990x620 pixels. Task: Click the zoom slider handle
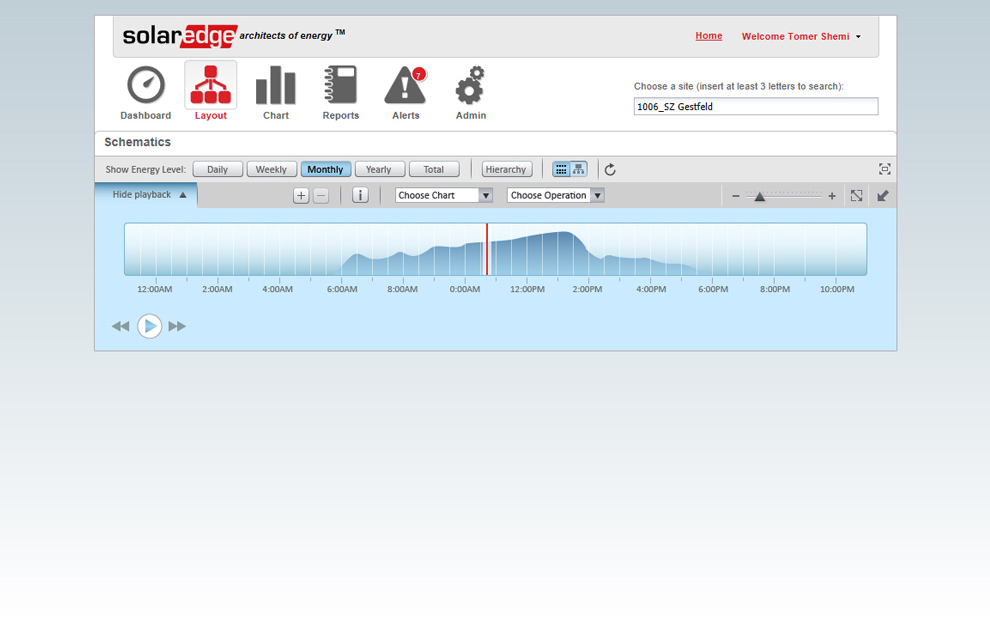coord(760,197)
